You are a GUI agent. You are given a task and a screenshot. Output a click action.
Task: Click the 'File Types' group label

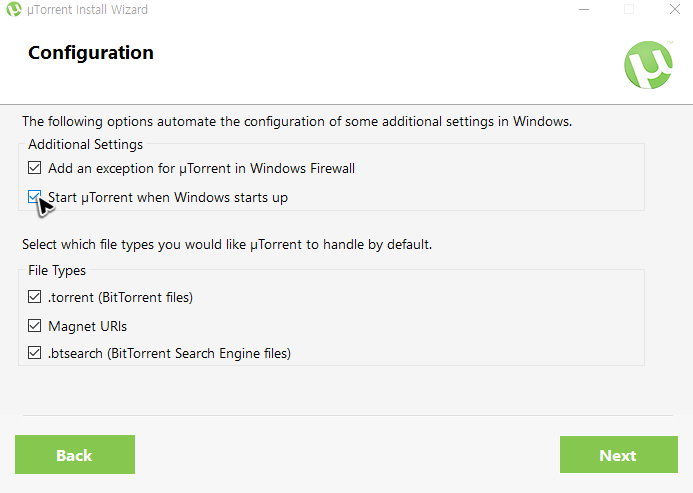pos(57,270)
